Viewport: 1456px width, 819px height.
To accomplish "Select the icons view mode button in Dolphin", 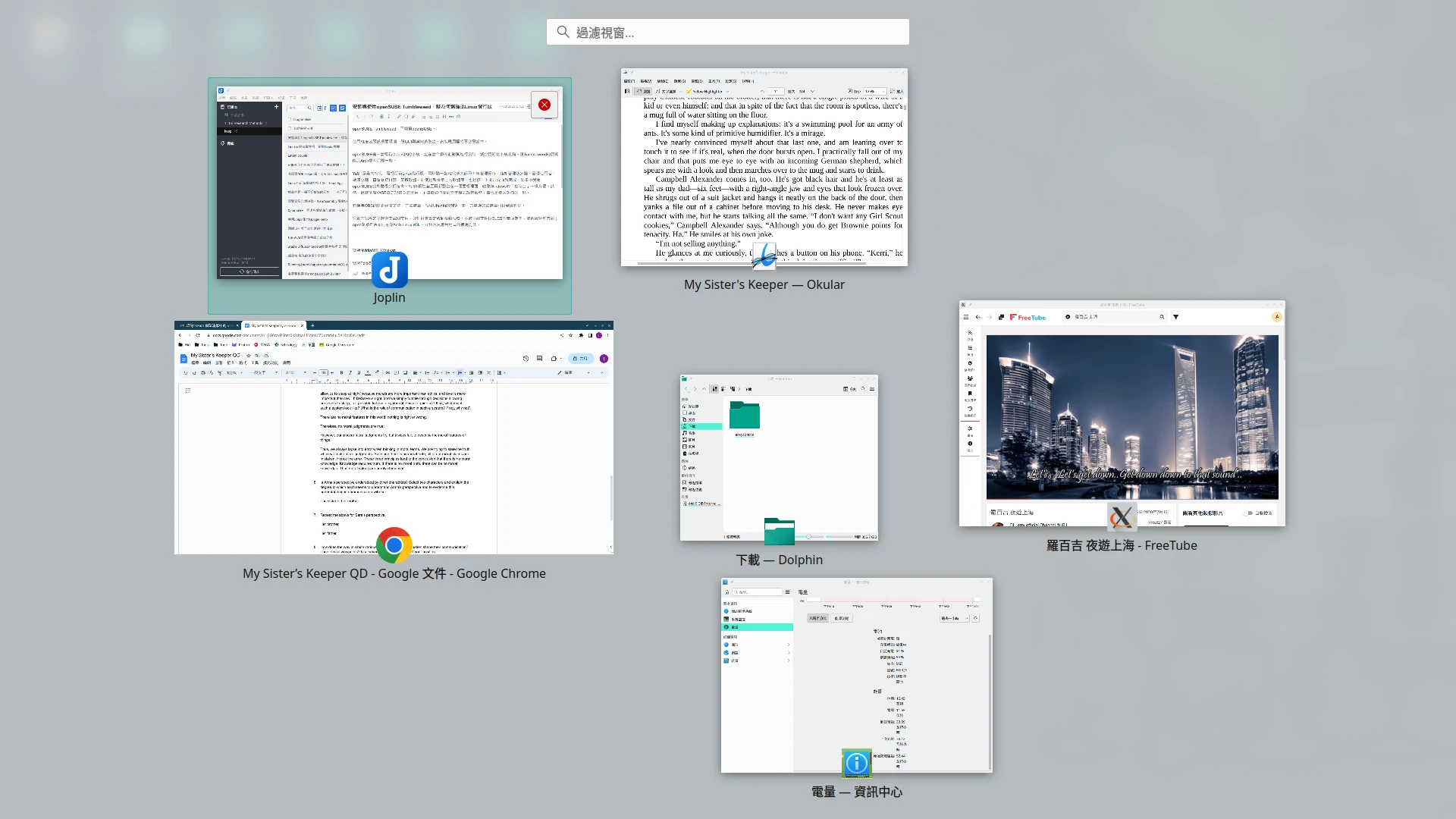I will tap(714, 389).
